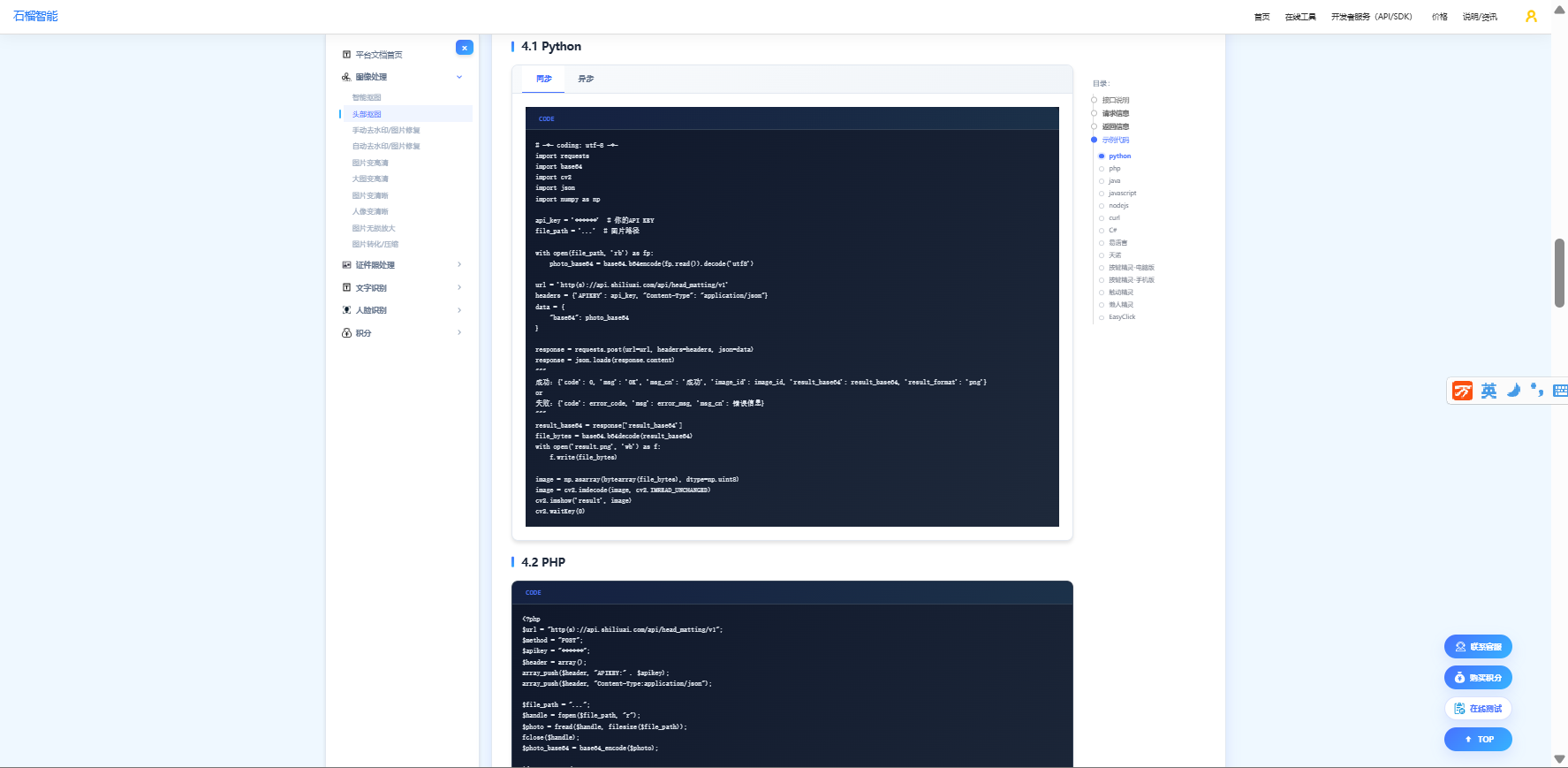Open 智能抠图 doc page
1568x768 pixels.
(367, 97)
